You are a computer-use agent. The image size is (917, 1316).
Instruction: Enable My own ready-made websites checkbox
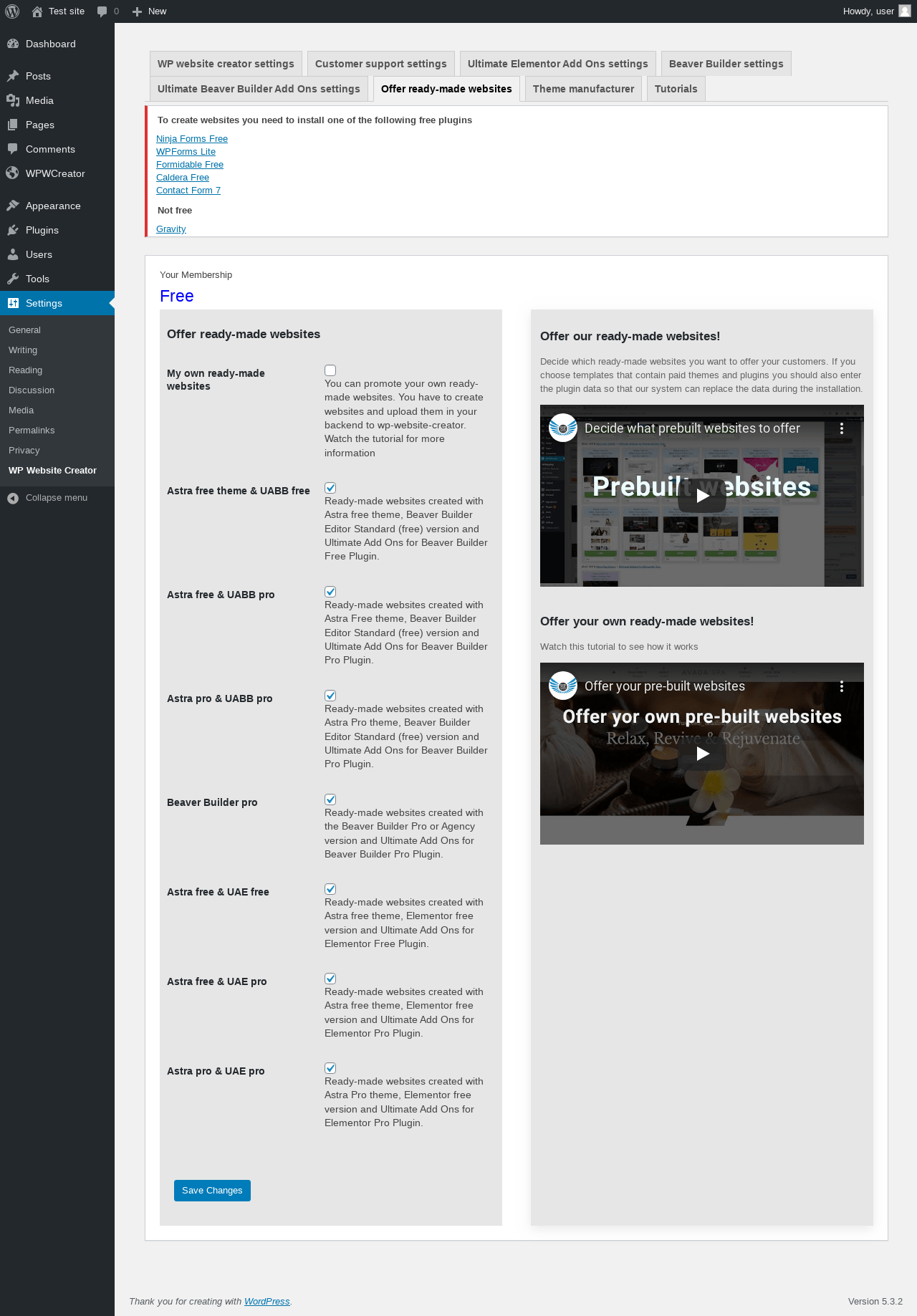coord(330,370)
